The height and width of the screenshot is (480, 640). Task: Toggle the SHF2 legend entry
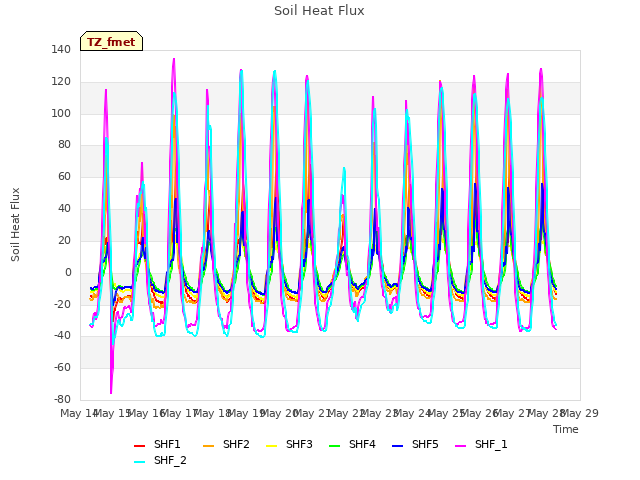(x=226, y=444)
